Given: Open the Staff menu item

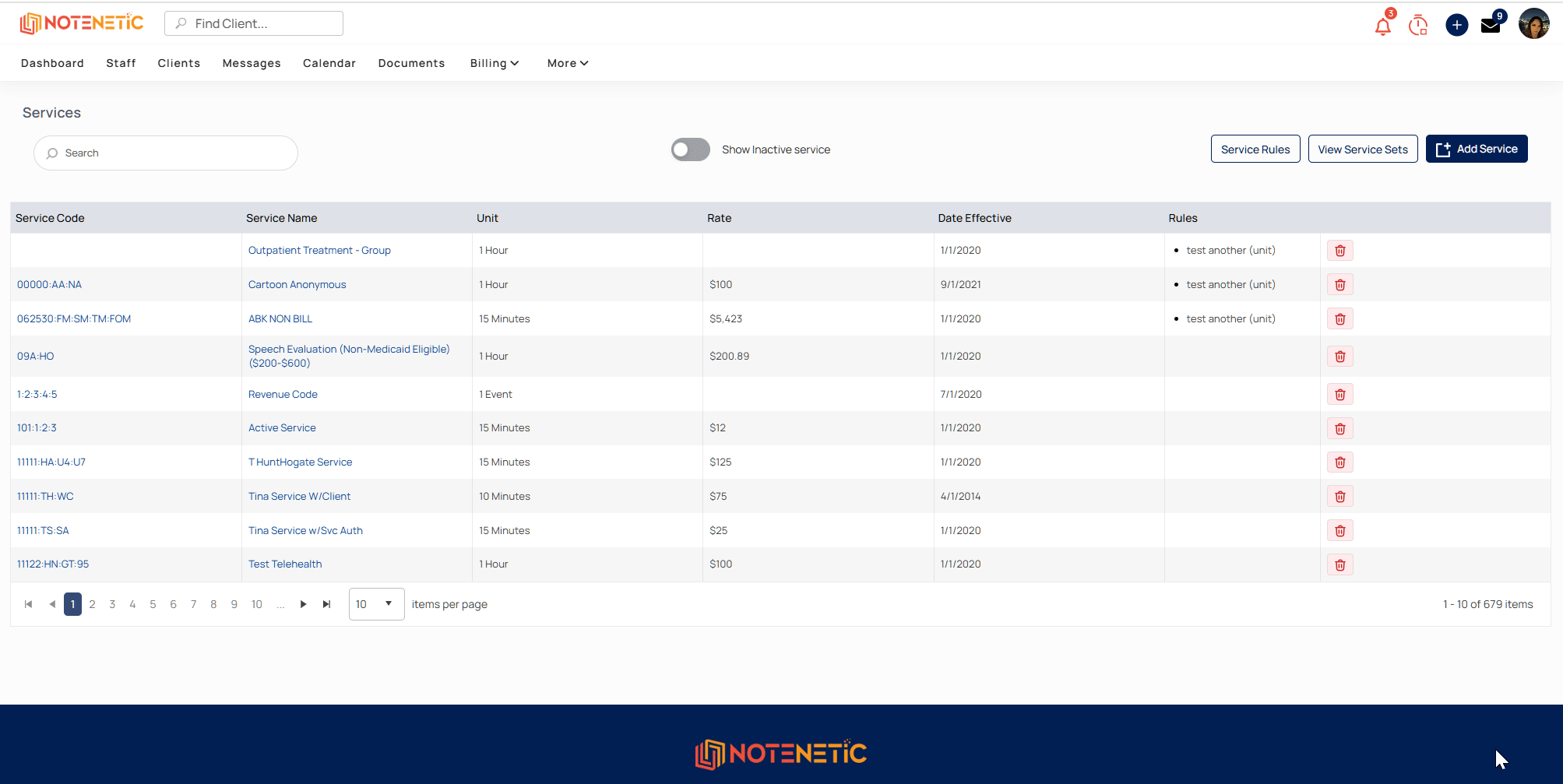Looking at the screenshot, I should tap(121, 63).
